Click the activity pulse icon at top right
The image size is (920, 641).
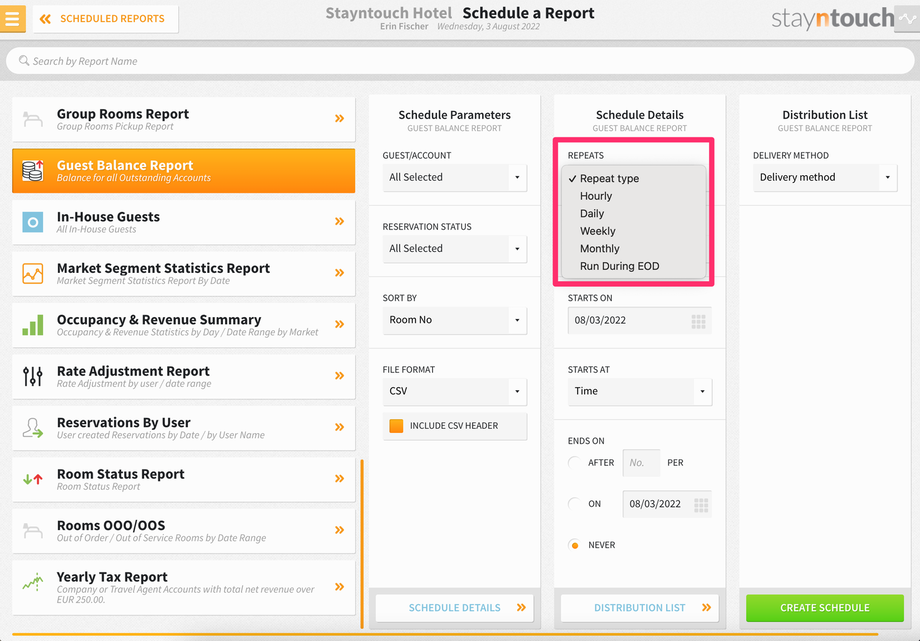click(x=907, y=19)
